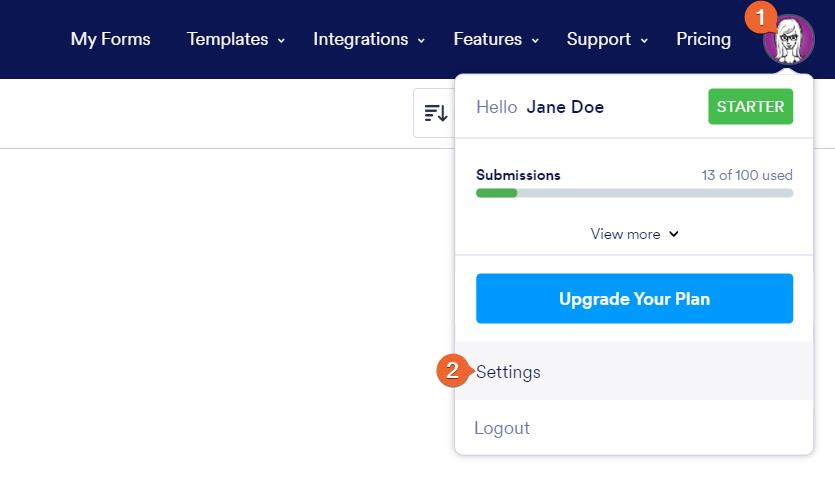Open Settings from the account menu
Viewport: 835px width, 482px height.
pos(509,372)
